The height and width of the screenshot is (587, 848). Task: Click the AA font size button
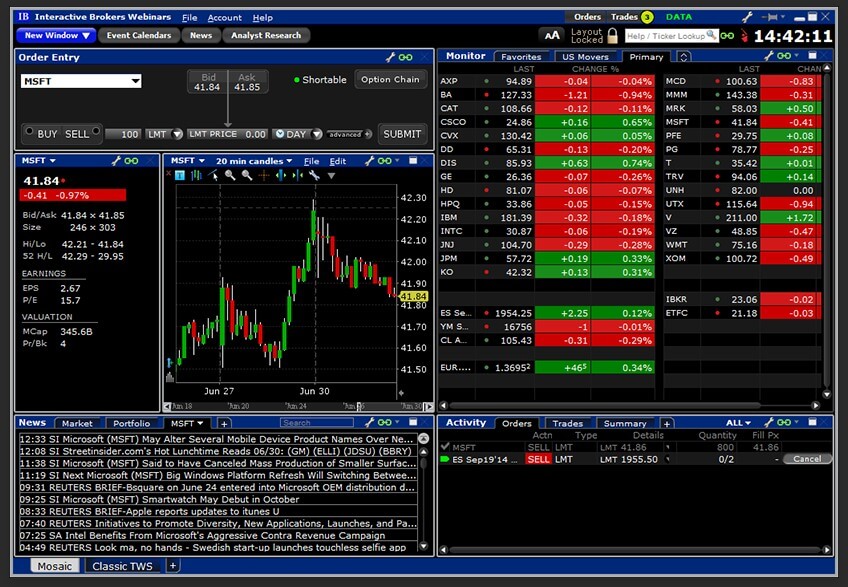coord(552,36)
